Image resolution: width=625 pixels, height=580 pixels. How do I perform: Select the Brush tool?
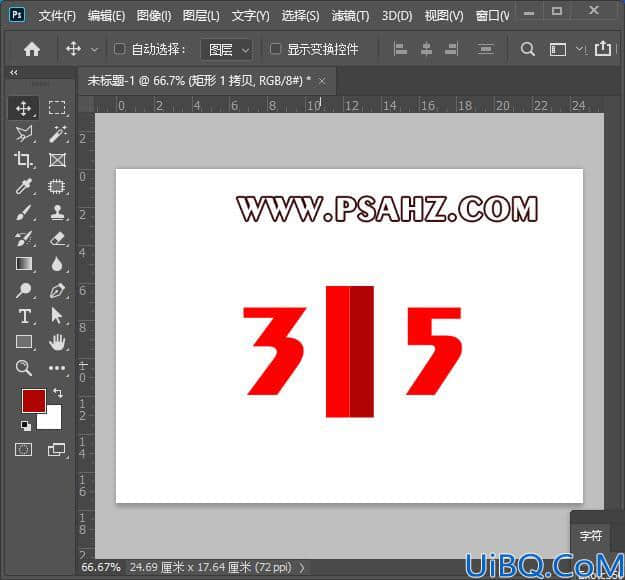coord(24,212)
